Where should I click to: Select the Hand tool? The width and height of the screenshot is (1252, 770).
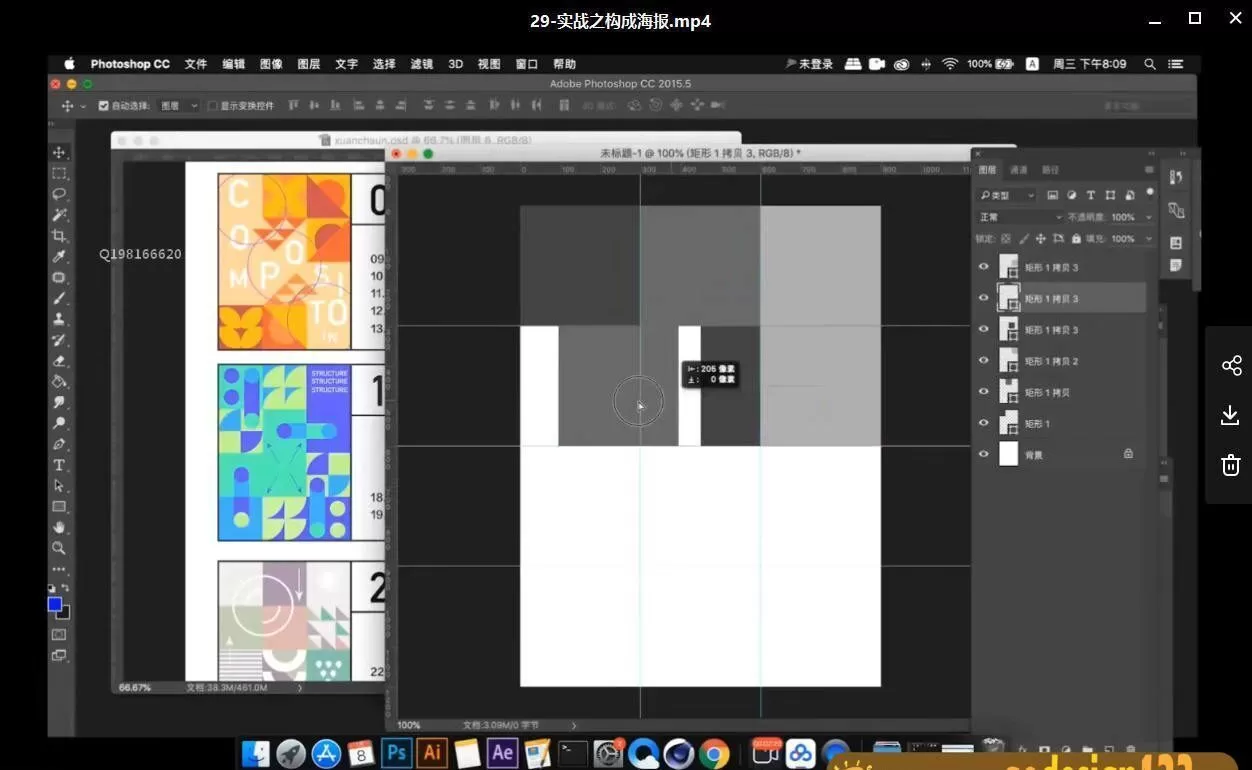pos(59,527)
